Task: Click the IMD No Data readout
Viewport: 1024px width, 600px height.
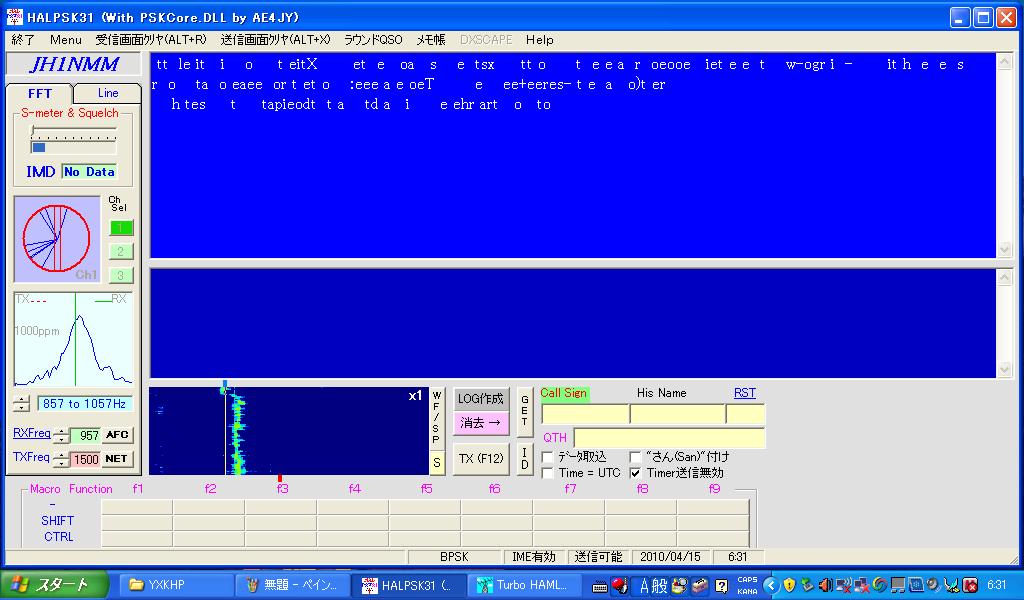Action: point(89,172)
